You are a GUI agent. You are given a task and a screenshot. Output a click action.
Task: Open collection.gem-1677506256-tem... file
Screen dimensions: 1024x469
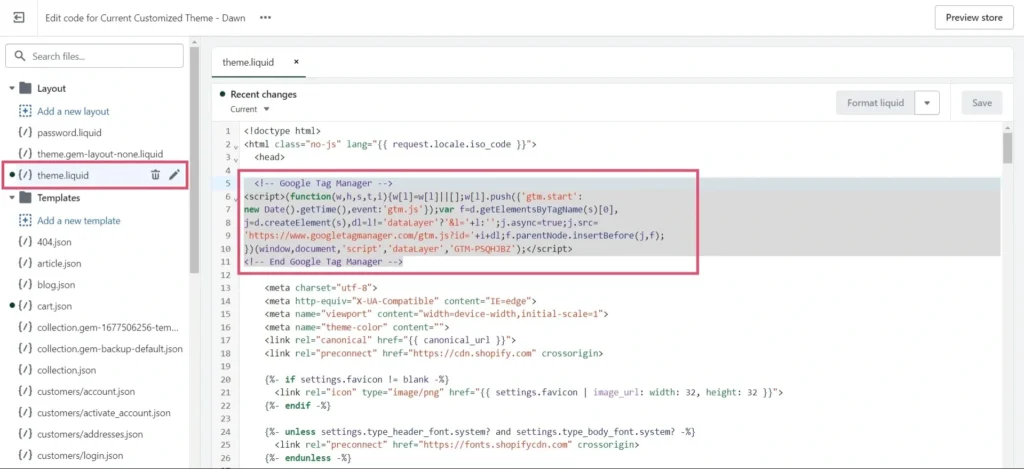click(108, 328)
